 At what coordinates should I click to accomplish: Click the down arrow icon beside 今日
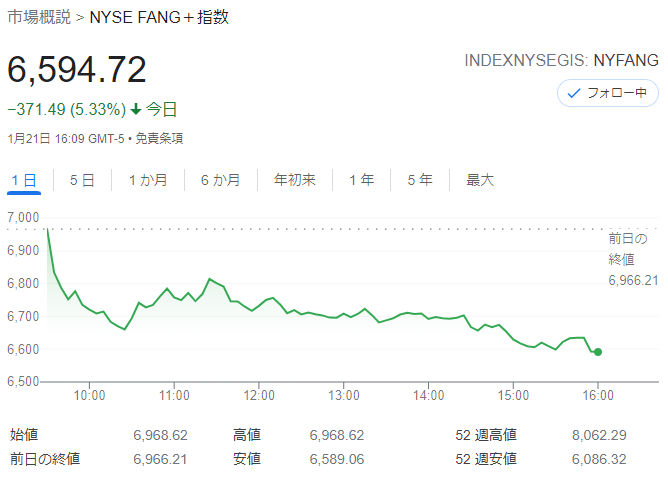135,110
